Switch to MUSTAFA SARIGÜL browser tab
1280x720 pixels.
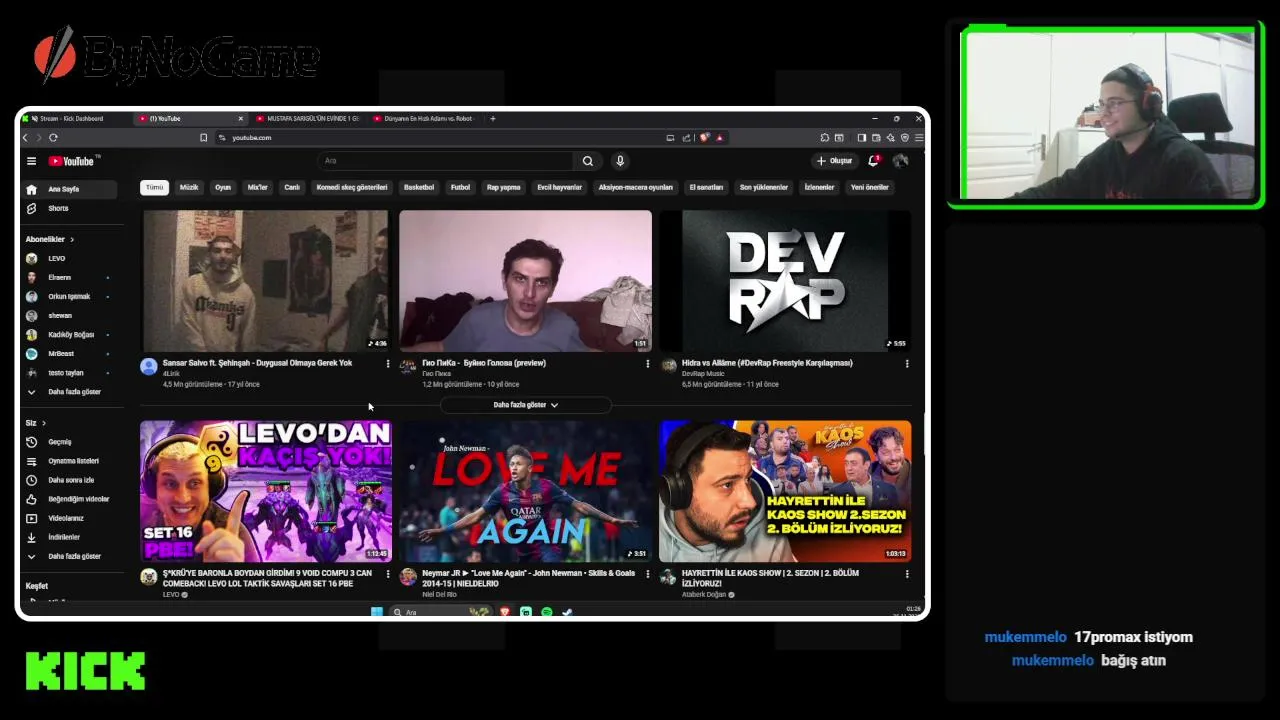(308, 118)
